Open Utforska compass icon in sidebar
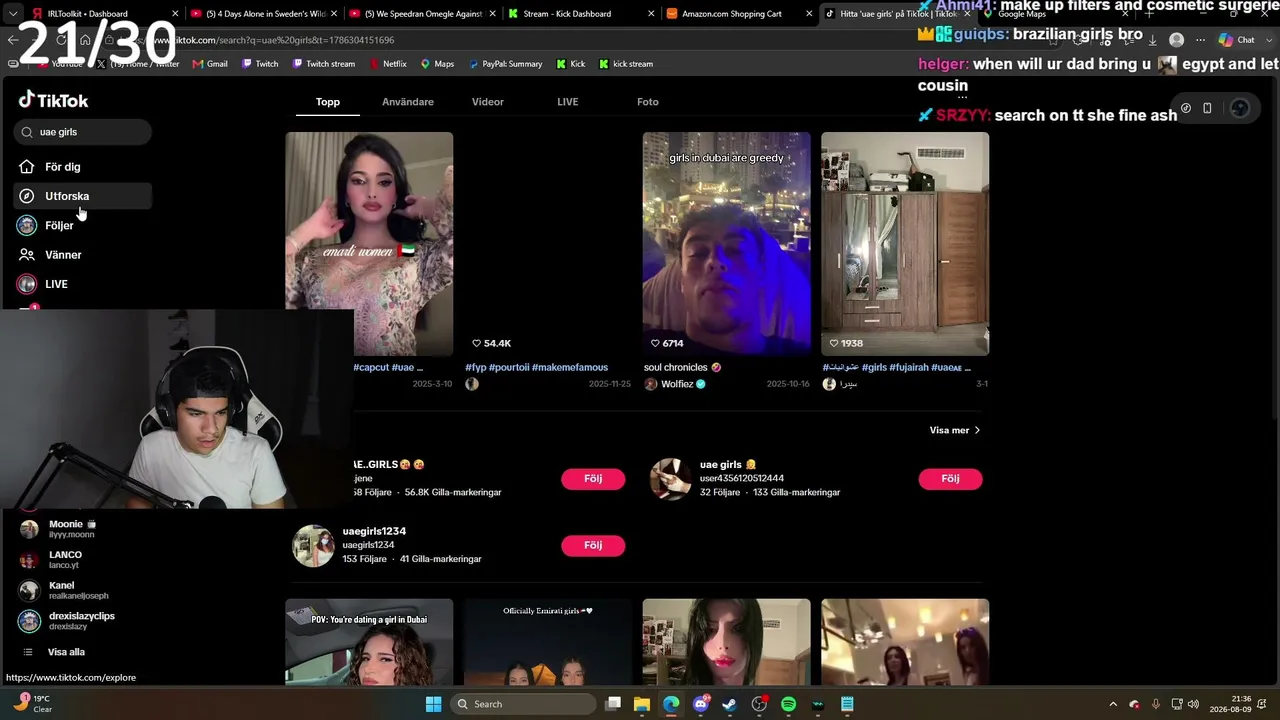Image resolution: width=1280 pixels, height=720 pixels. pos(27,196)
